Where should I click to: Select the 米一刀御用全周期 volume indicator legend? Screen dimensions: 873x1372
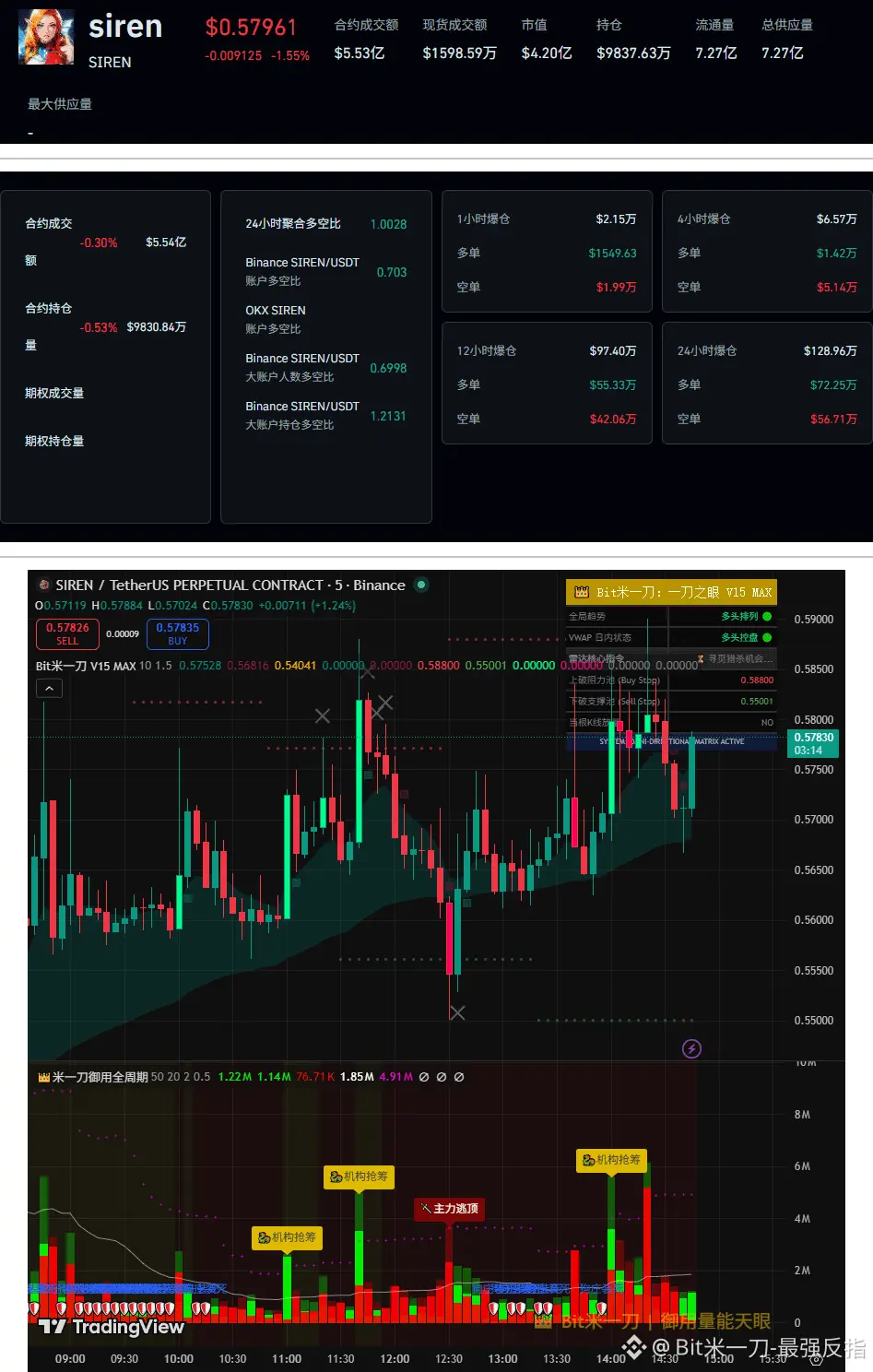[x=99, y=1077]
